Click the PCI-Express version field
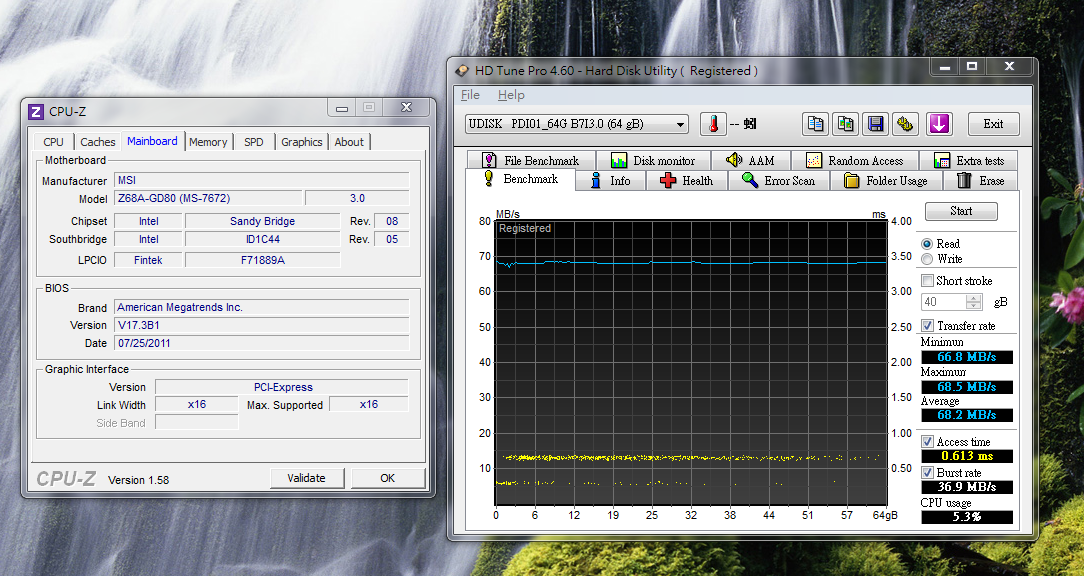This screenshot has height=576, width=1084. (x=282, y=387)
